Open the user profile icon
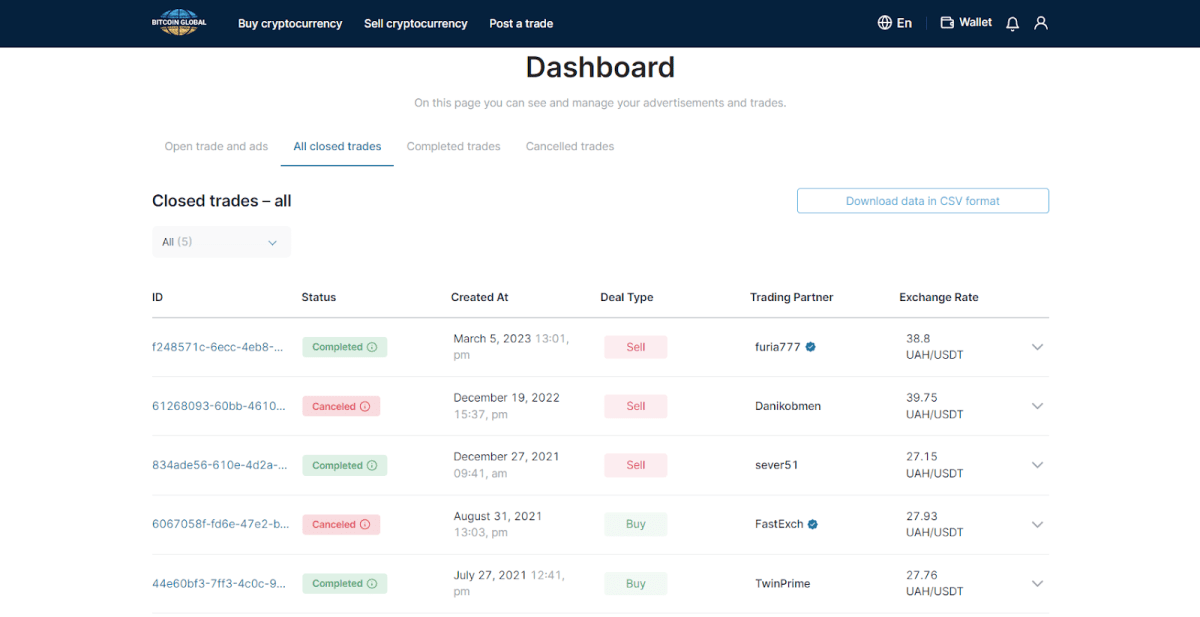The height and width of the screenshot is (617, 1200). [1041, 23]
